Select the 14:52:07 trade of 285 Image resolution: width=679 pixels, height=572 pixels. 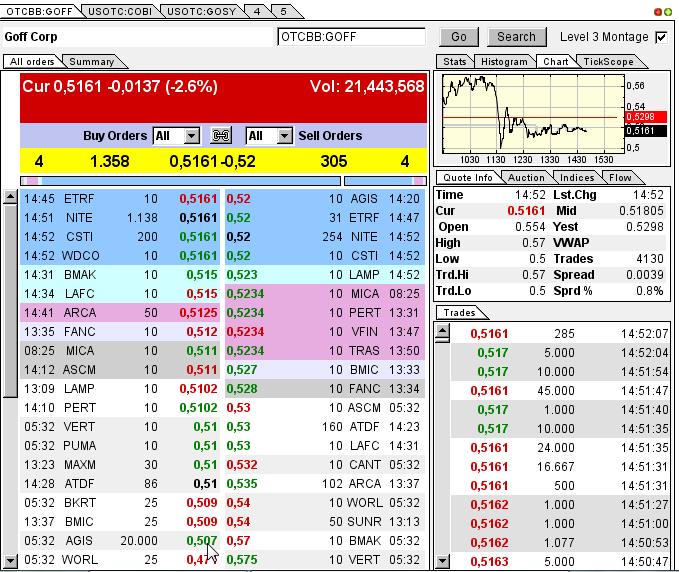[x=560, y=333]
